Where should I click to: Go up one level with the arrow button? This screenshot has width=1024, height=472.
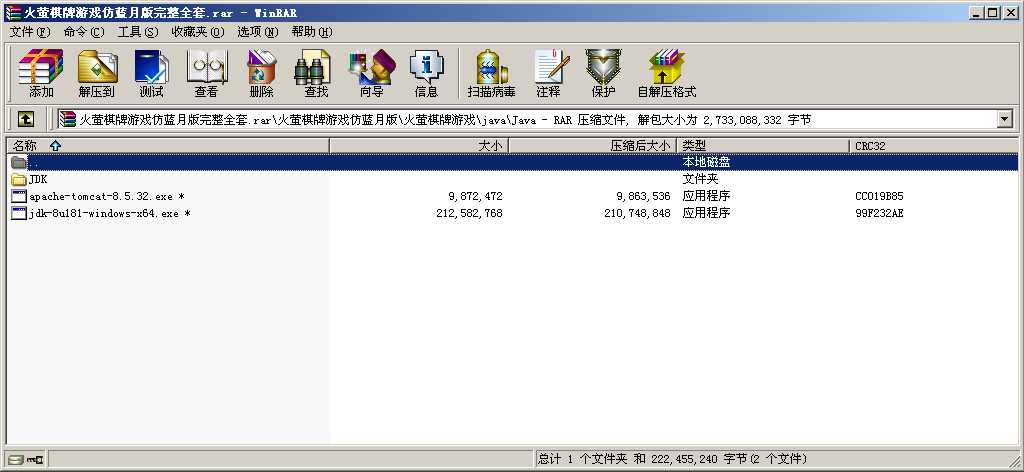point(25,119)
